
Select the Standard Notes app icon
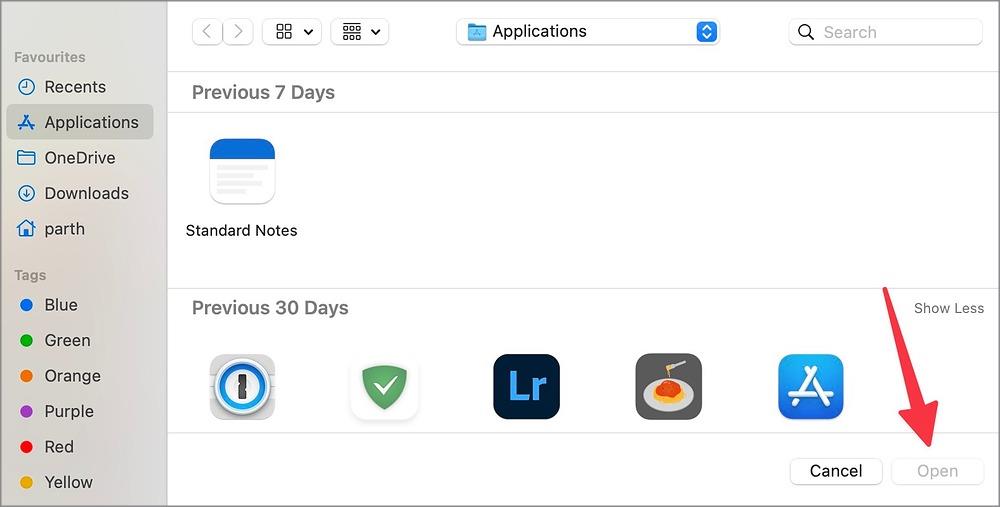click(242, 171)
